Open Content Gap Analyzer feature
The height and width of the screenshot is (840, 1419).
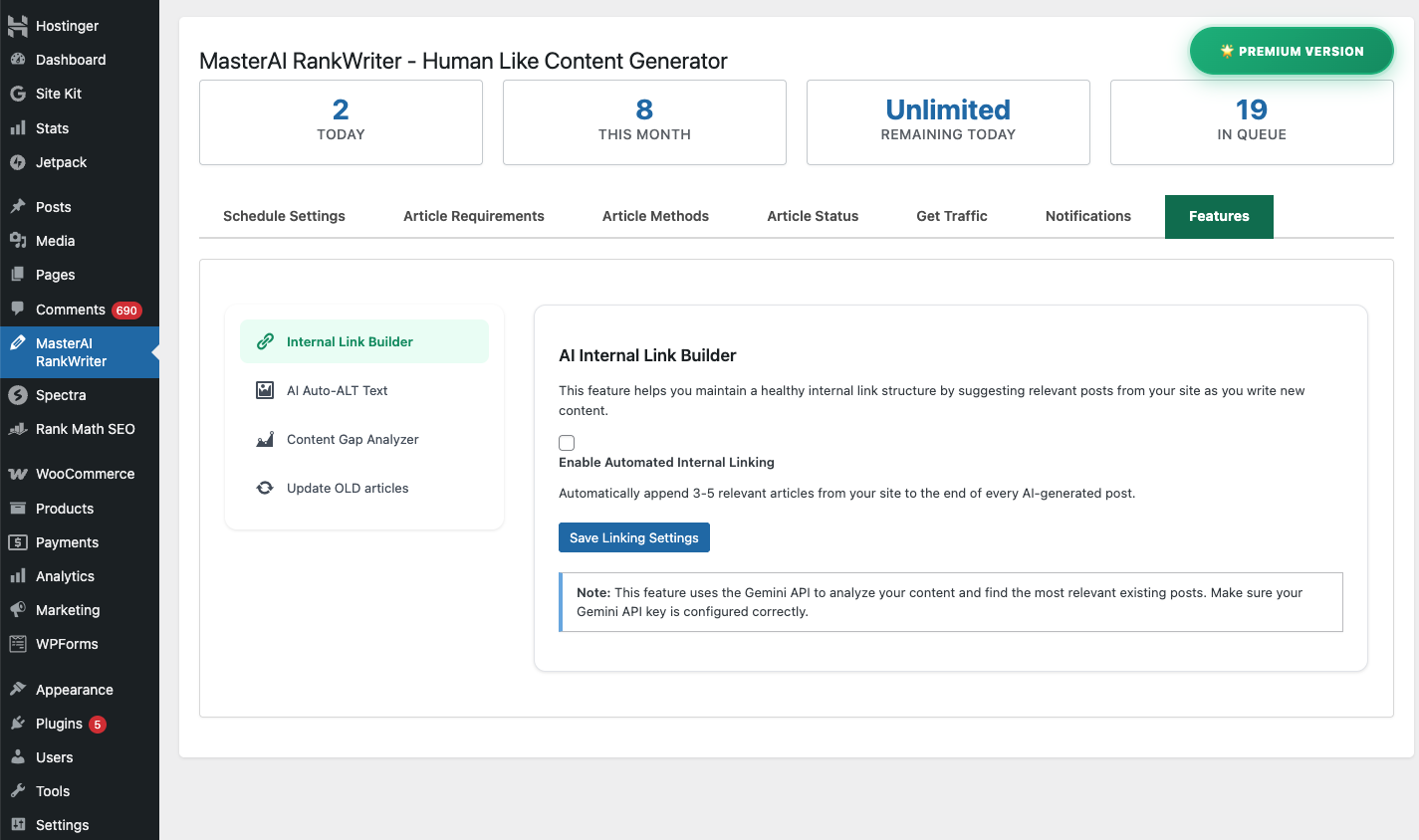click(364, 439)
